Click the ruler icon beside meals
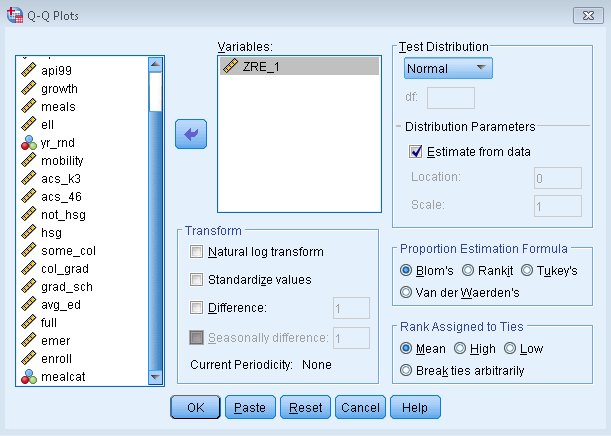 pos(28,106)
